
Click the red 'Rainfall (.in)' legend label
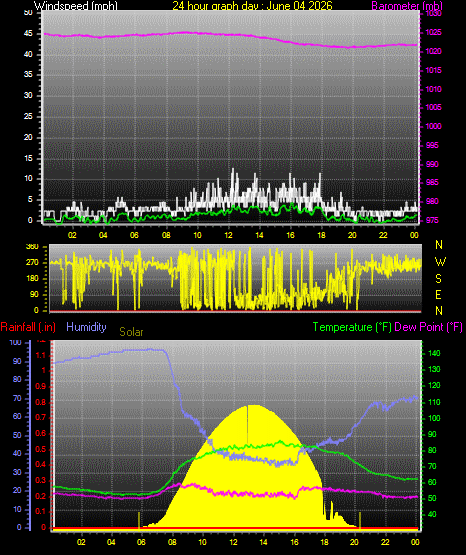[x=28, y=327]
